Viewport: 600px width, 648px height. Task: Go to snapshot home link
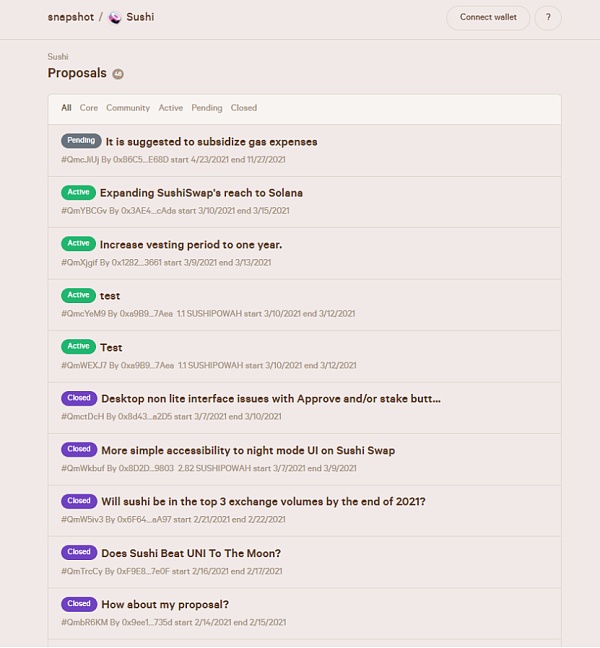(x=71, y=17)
